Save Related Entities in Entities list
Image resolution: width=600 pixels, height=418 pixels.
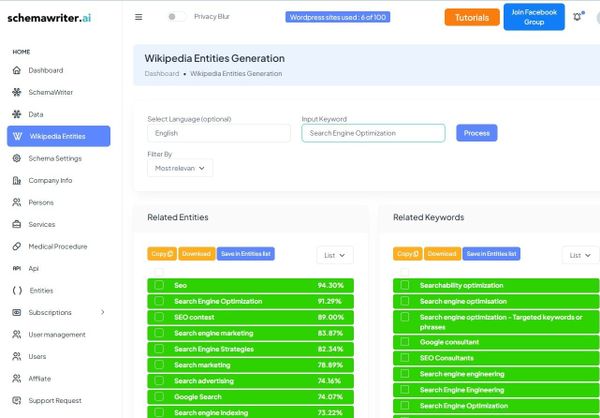click(246, 253)
